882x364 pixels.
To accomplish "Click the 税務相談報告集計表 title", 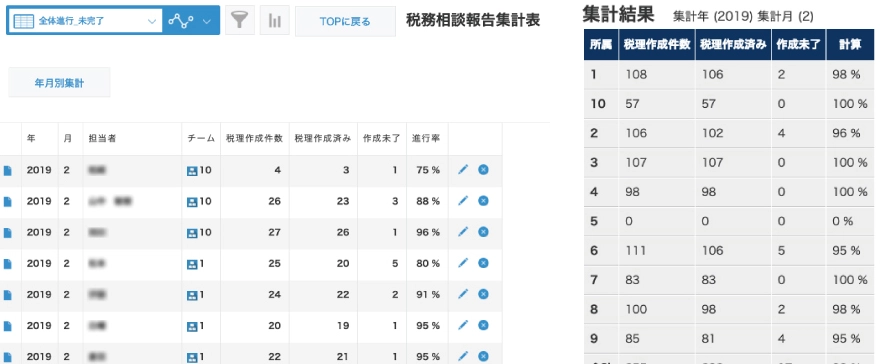I will pos(473,21).
